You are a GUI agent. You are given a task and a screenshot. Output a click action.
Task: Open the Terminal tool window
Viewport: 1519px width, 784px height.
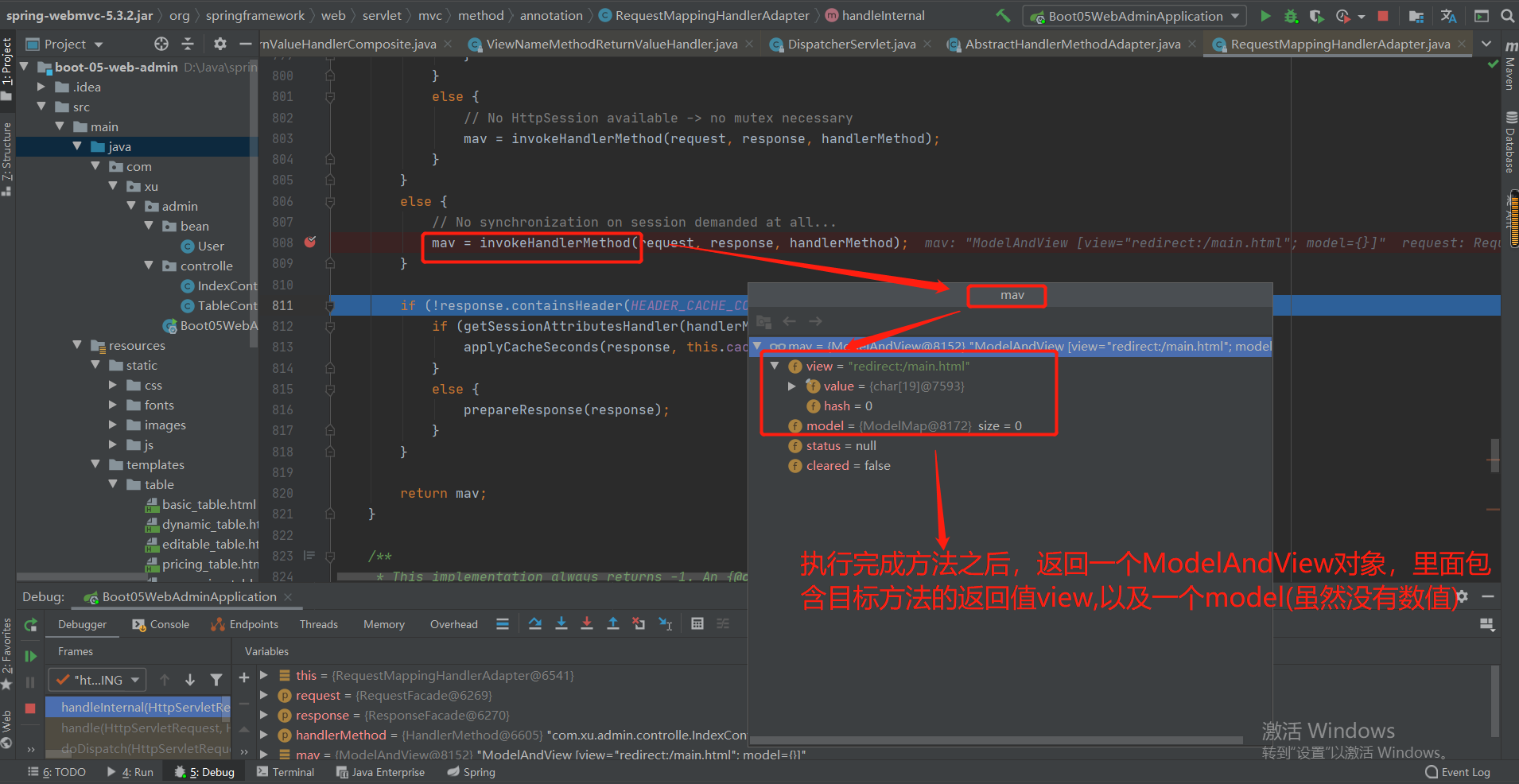(x=286, y=772)
